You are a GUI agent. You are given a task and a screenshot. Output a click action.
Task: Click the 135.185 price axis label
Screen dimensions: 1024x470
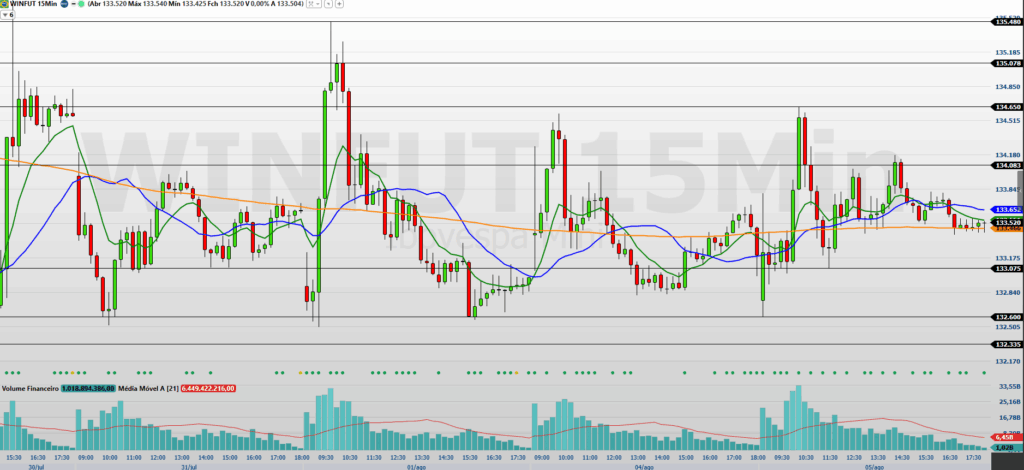pos(1008,52)
